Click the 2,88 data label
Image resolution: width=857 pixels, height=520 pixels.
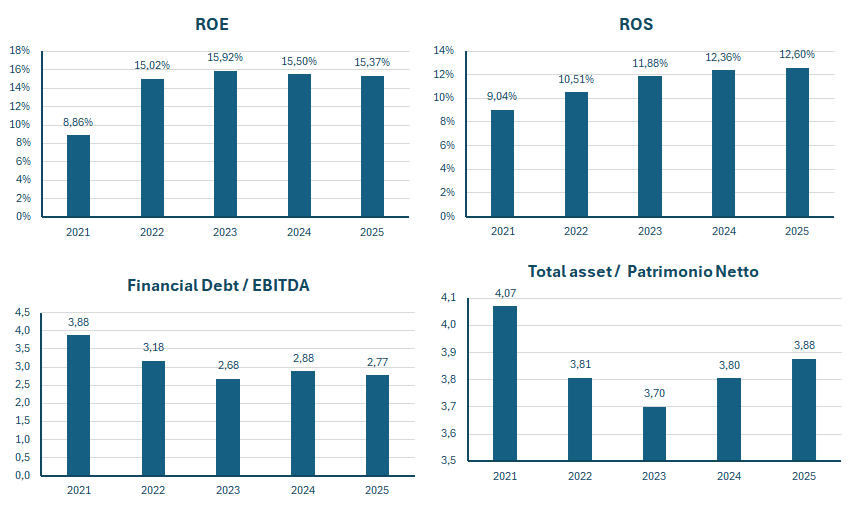coord(303,359)
